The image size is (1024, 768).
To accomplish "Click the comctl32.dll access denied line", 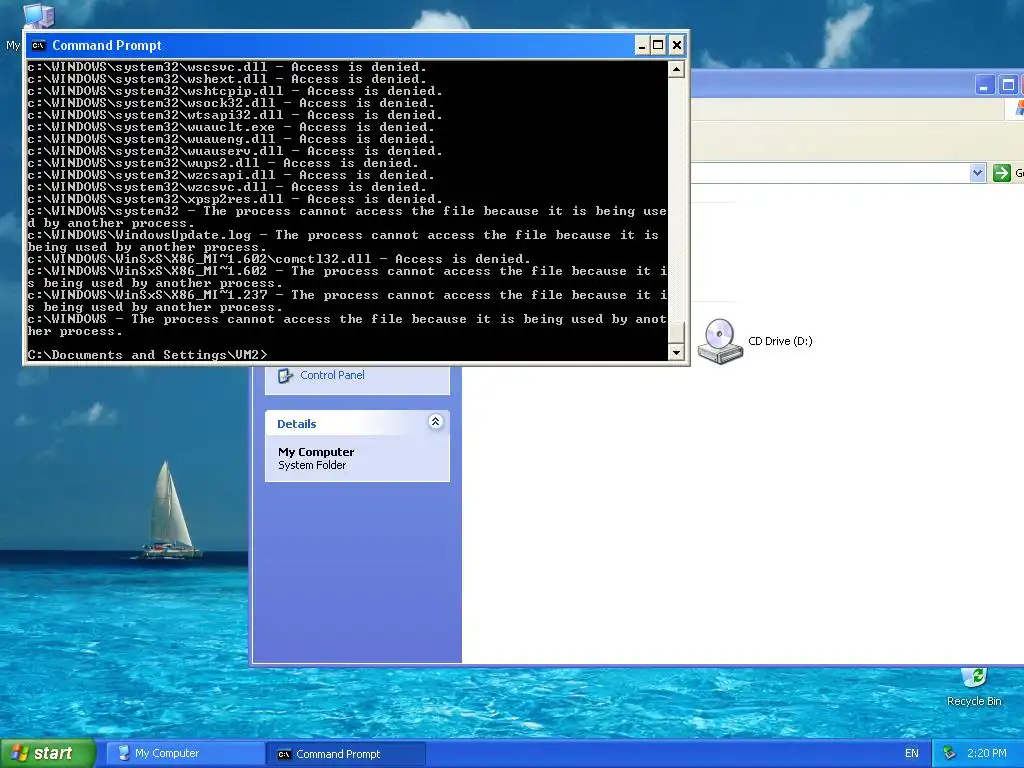I will pyautogui.click(x=279, y=259).
